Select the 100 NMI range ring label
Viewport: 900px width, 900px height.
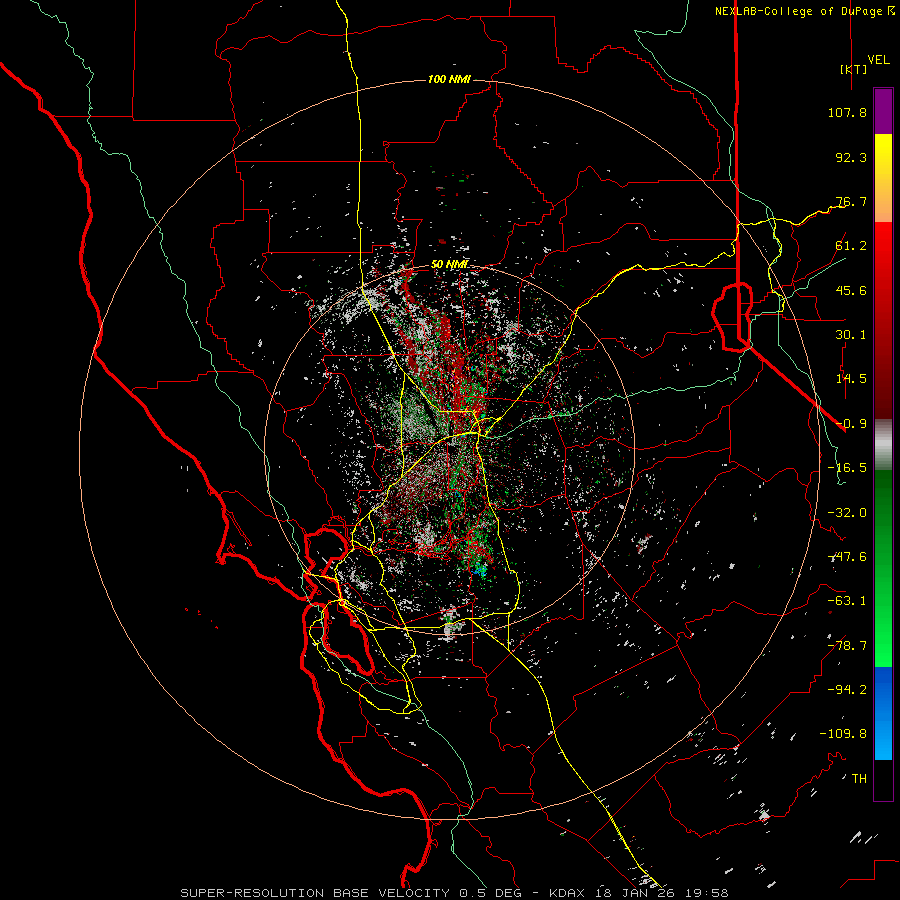click(449, 79)
